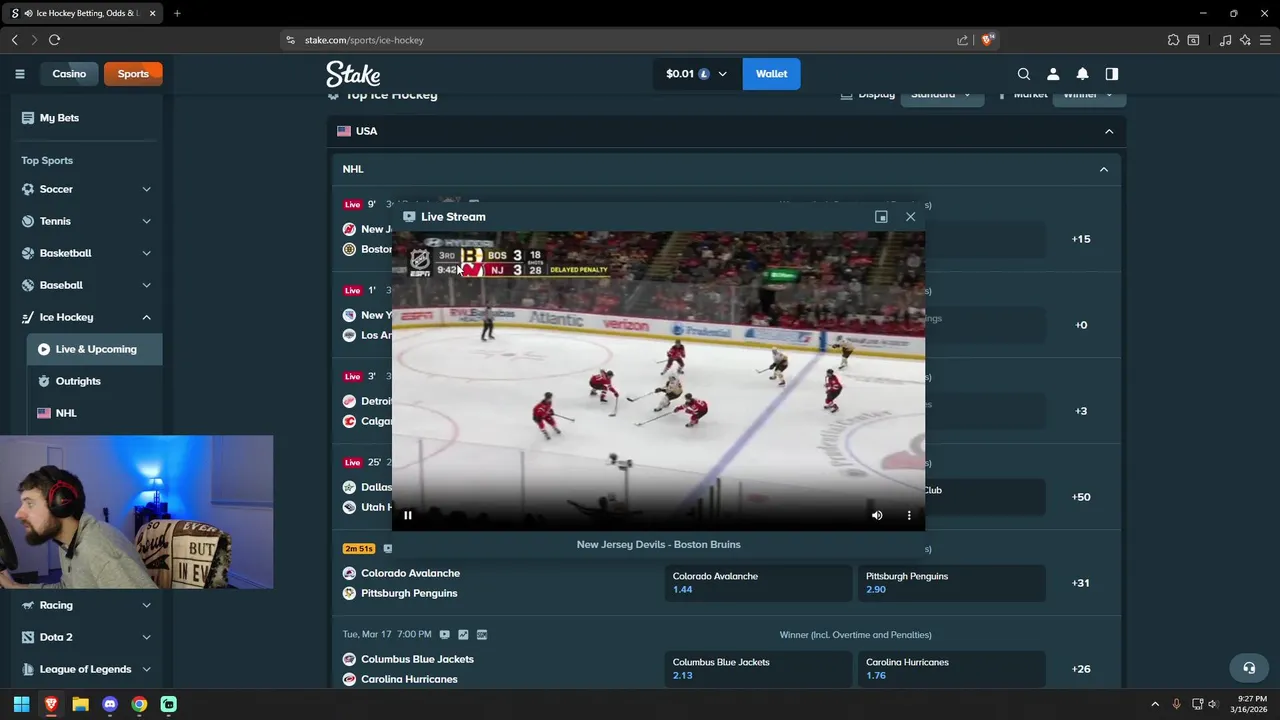Expand the Tennis sidebar section
1280x720 pixels.
click(146, 221)
